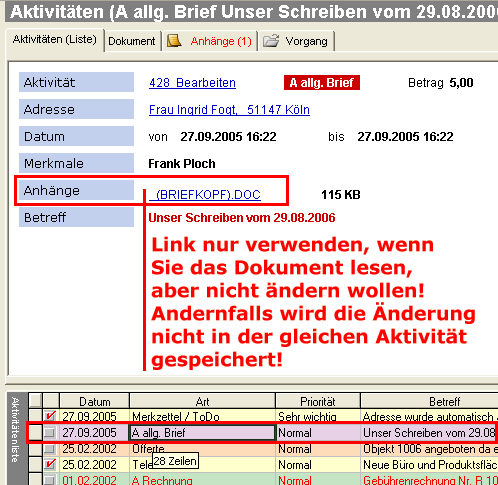This screenshot has height=485, width=498.
Task: Switch to the Vorgang tab
Action: coord(296,41)
